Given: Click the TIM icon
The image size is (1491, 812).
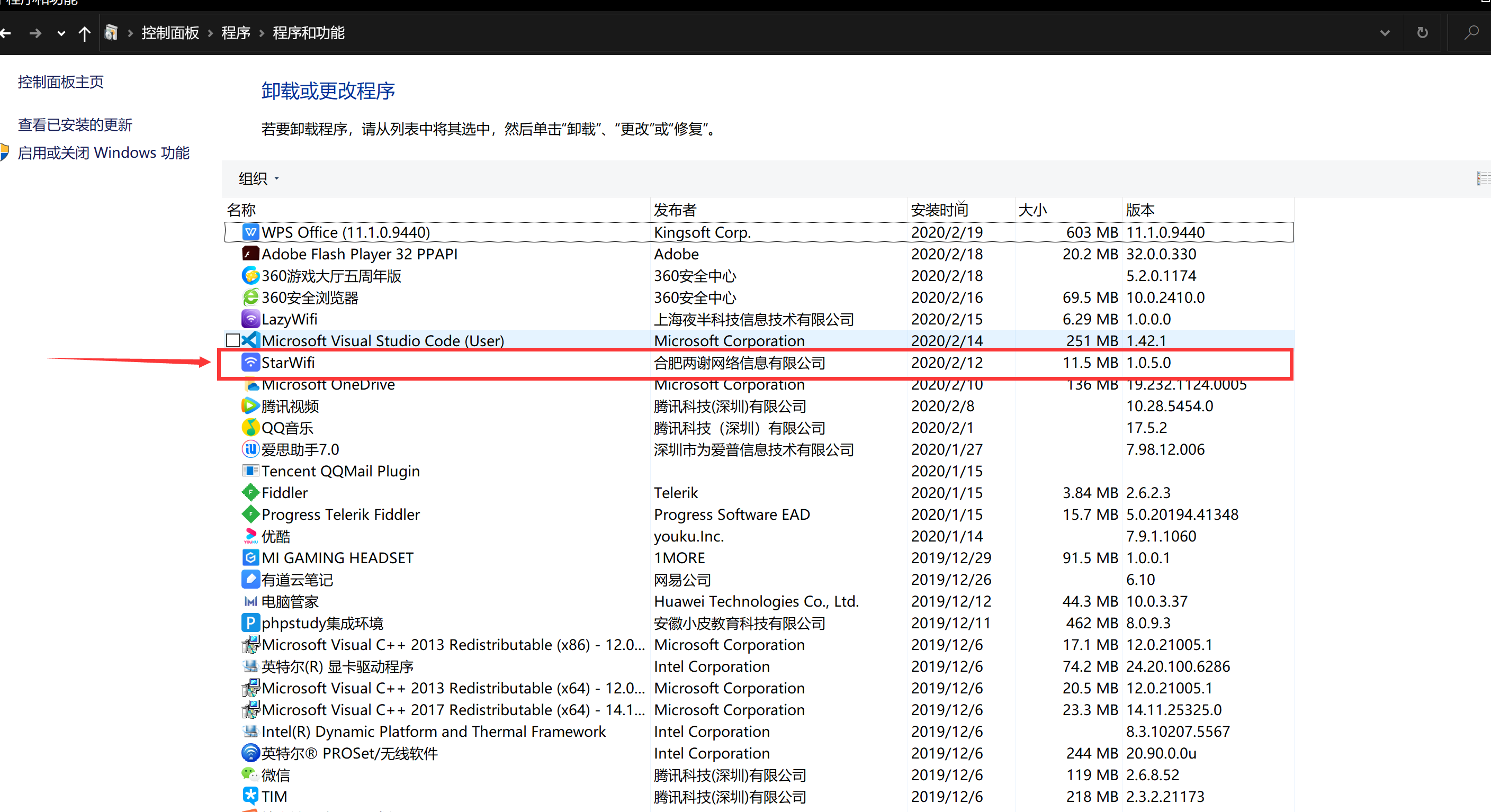Looking at the screenshot, I should tap(250, 796).
